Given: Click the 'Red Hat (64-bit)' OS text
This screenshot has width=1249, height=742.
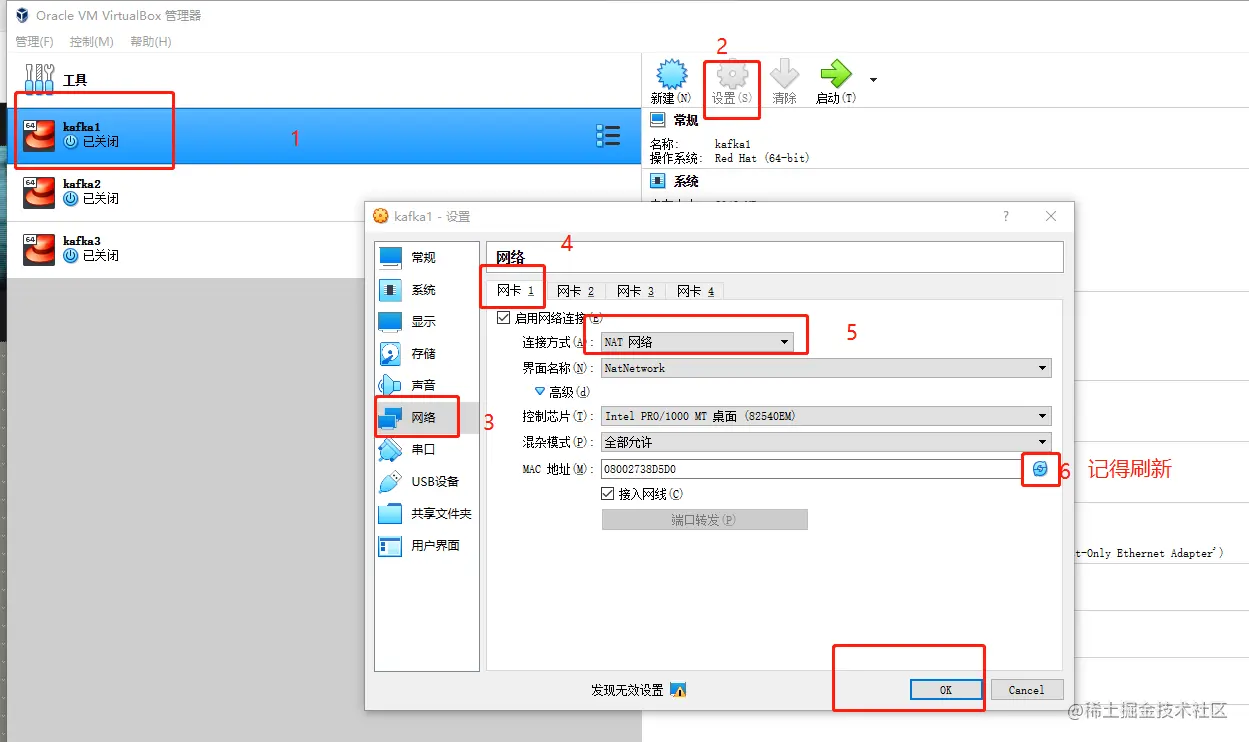Looking at the screenshot, I should point(762,158).
